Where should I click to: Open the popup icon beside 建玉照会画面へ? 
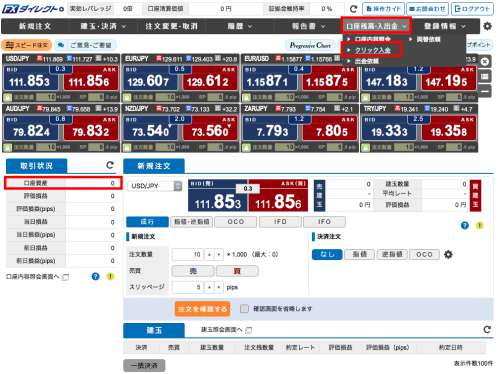pos(249,330)
